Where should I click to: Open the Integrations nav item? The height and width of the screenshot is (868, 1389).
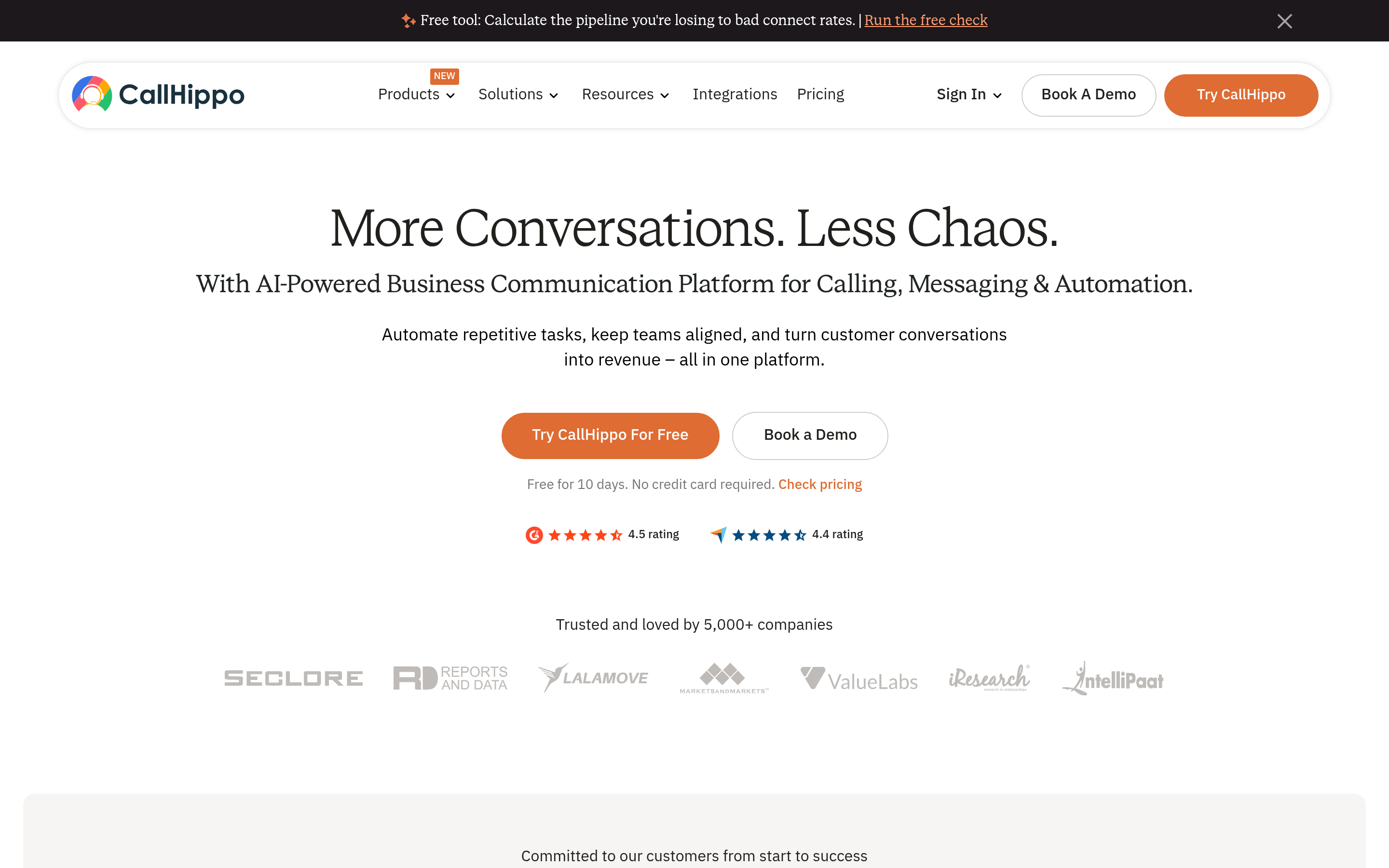pyautogui.click(x=735, y=95)
